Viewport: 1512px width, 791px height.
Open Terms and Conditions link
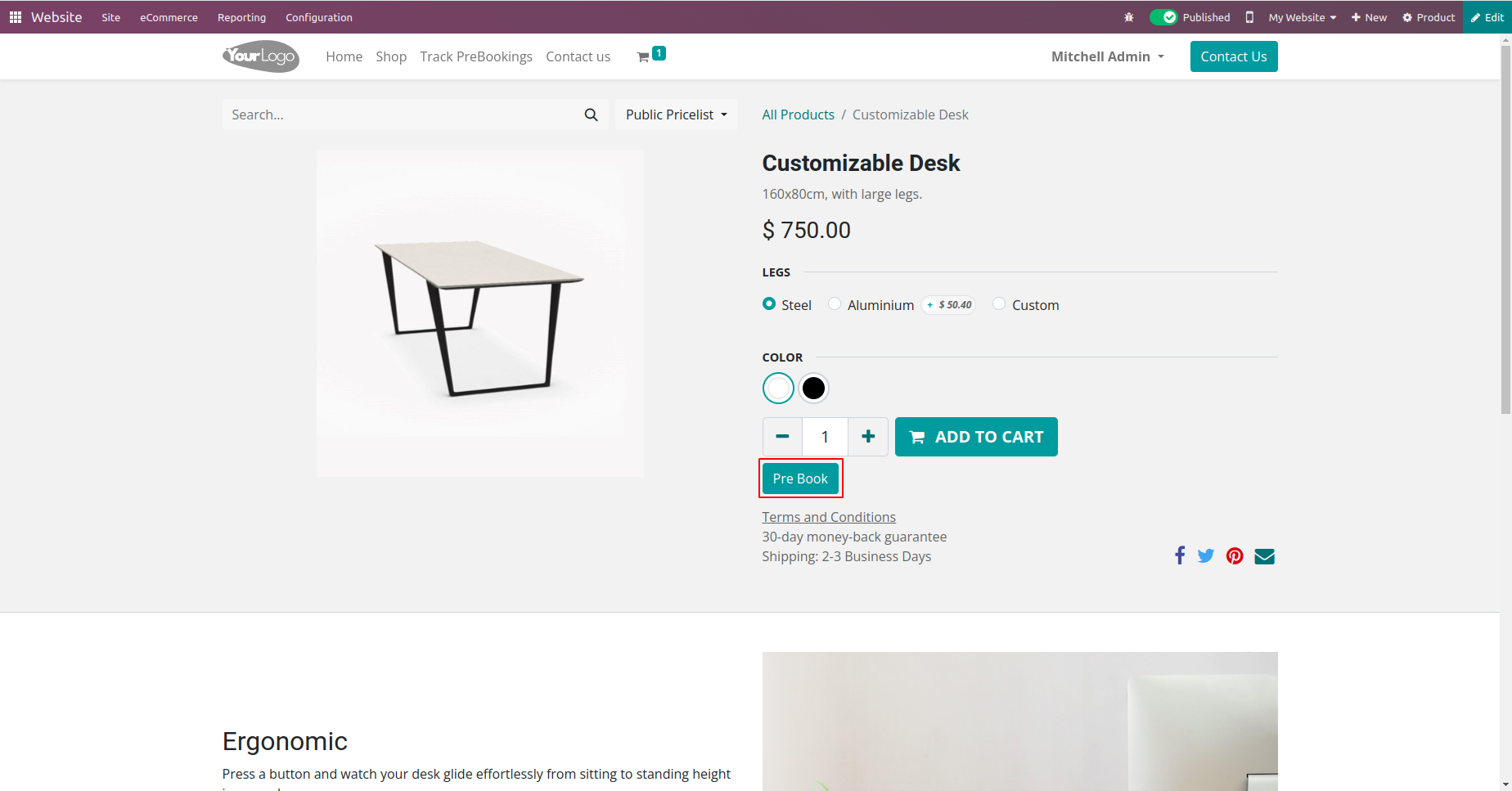point(829,517)
